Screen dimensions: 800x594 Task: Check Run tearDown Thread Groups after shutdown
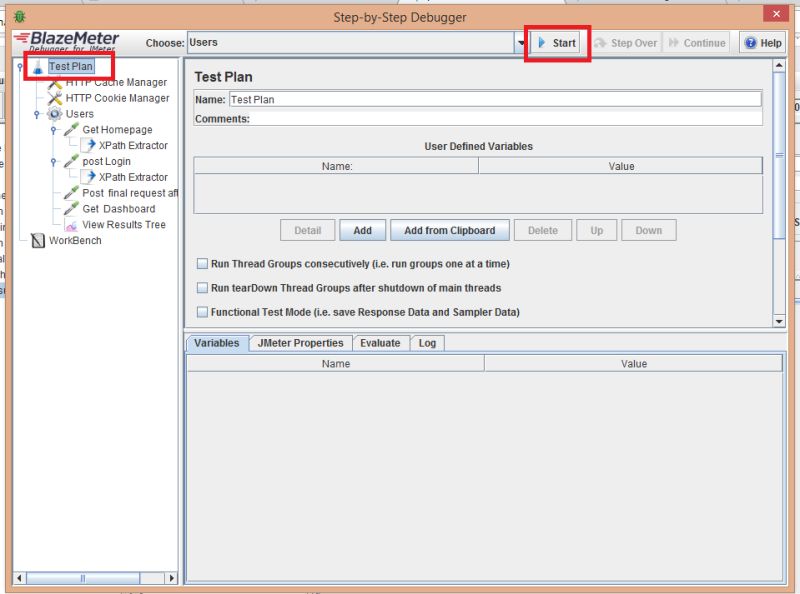pos(202,290)
